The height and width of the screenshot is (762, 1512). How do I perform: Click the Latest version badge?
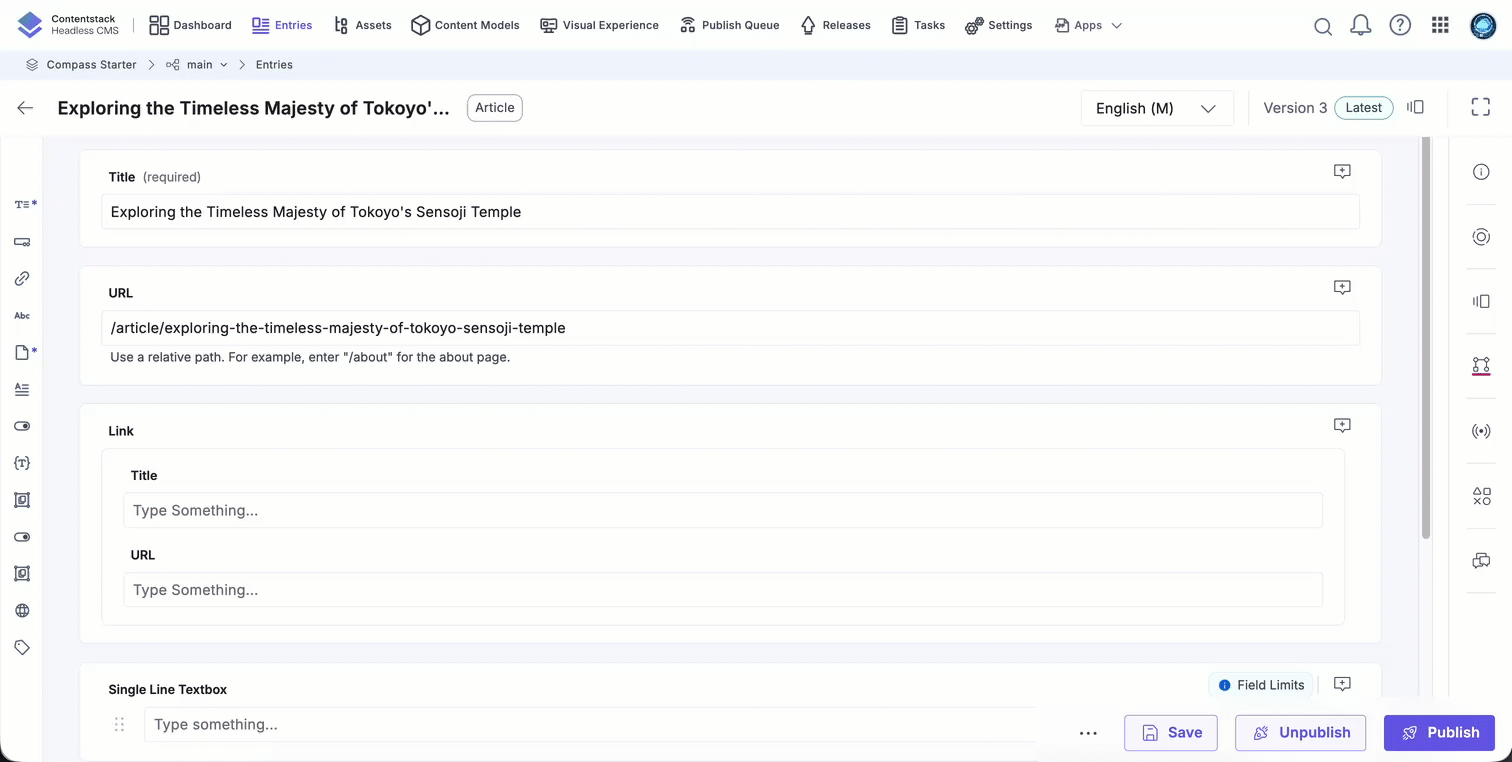point(1364,108)
